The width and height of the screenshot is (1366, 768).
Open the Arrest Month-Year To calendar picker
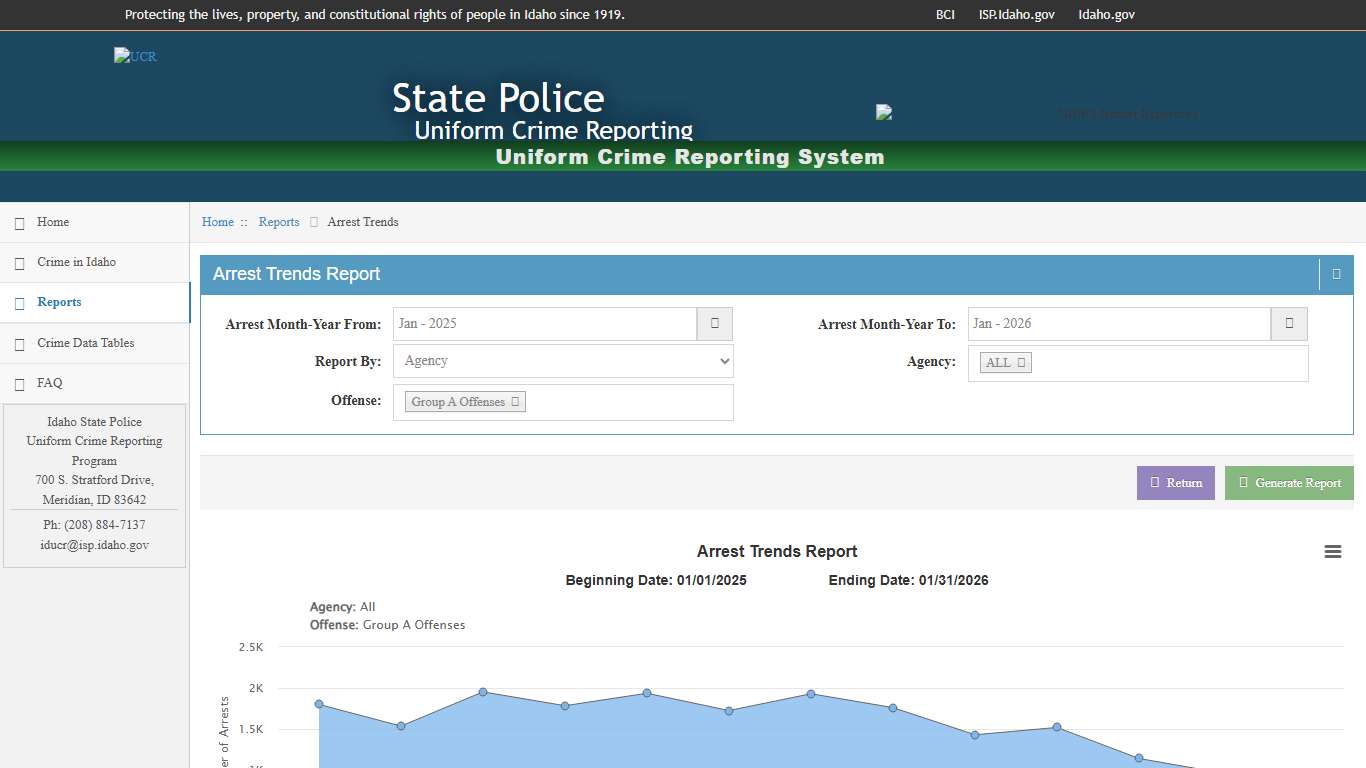(x=1289, y=323)
